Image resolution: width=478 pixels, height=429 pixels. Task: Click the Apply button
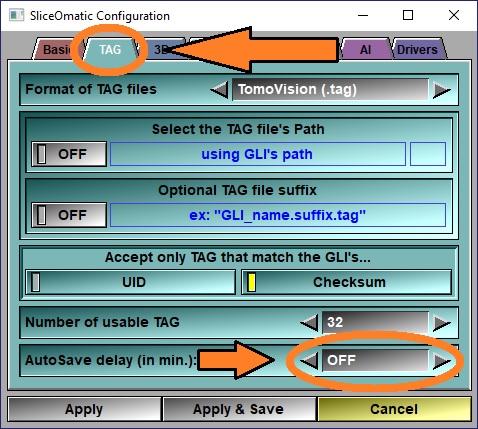(84, 409)
